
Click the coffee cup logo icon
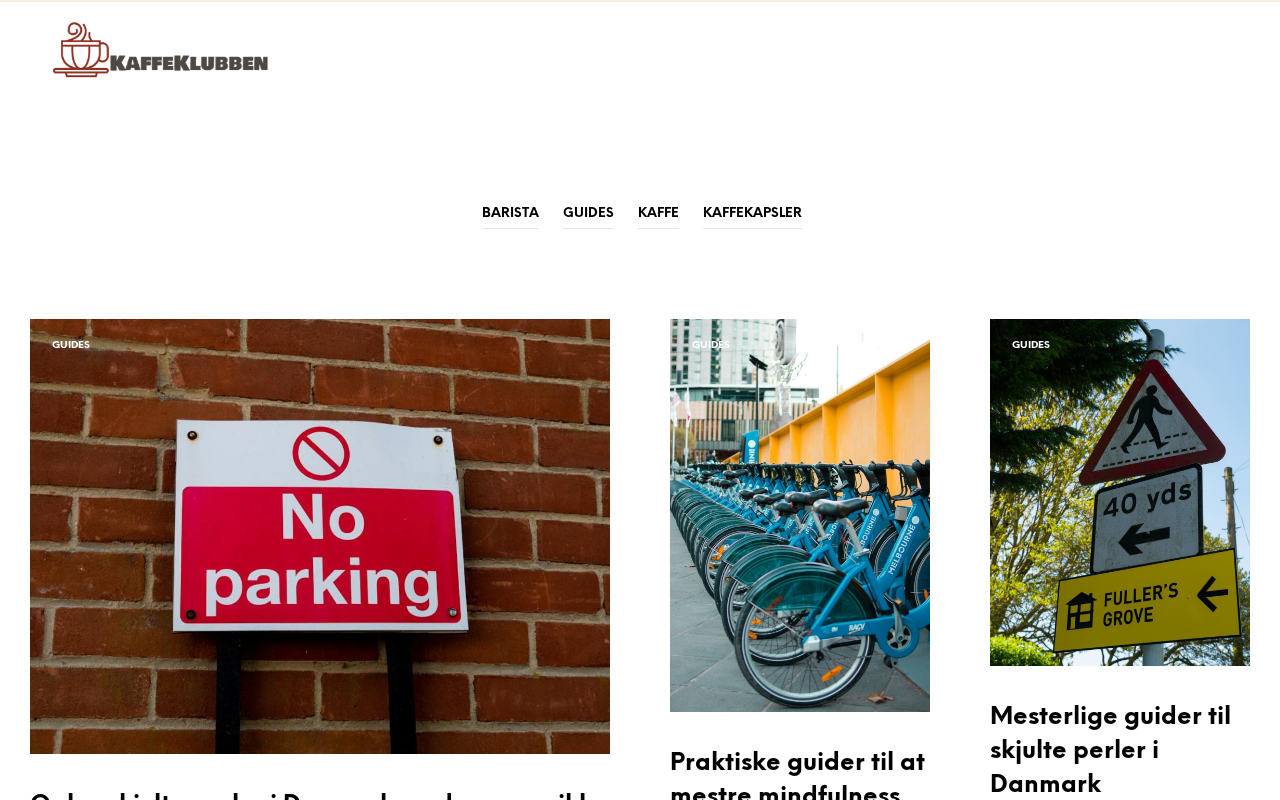point(80,49)
